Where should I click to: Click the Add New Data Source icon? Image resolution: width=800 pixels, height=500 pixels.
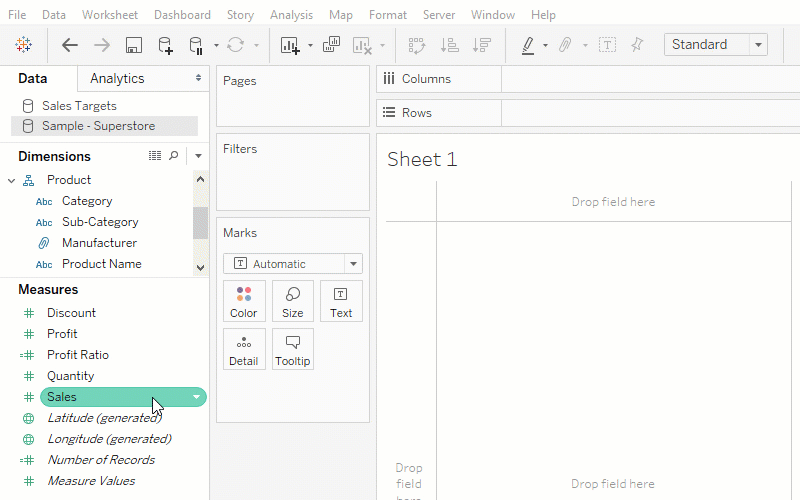[x=166, y=45]
